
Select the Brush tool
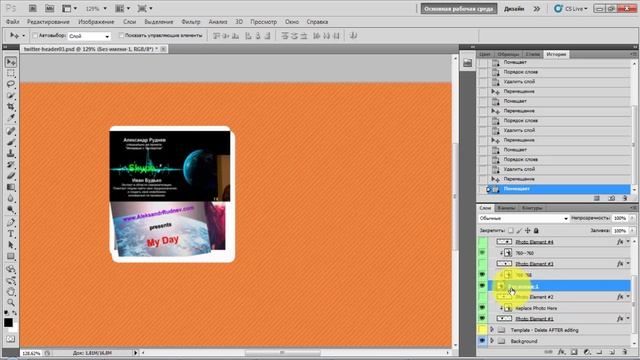click(x=11, y=142)
